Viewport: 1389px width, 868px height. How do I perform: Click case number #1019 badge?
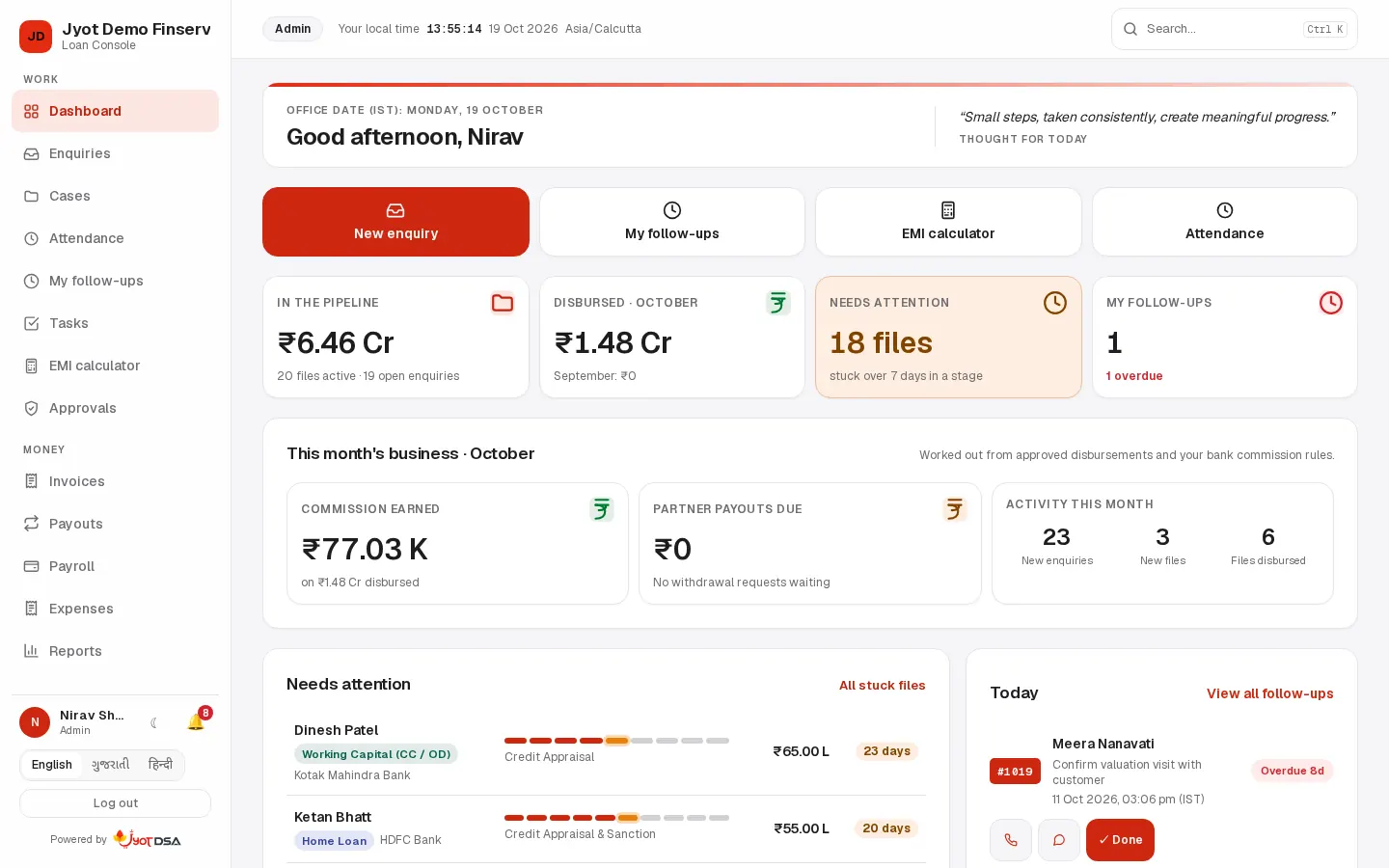click(x=1015, y=772)
